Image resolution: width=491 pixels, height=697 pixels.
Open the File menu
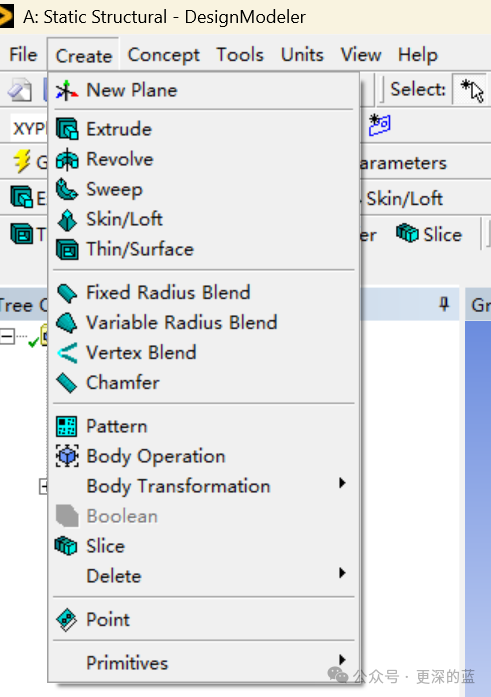coord(23,55)
